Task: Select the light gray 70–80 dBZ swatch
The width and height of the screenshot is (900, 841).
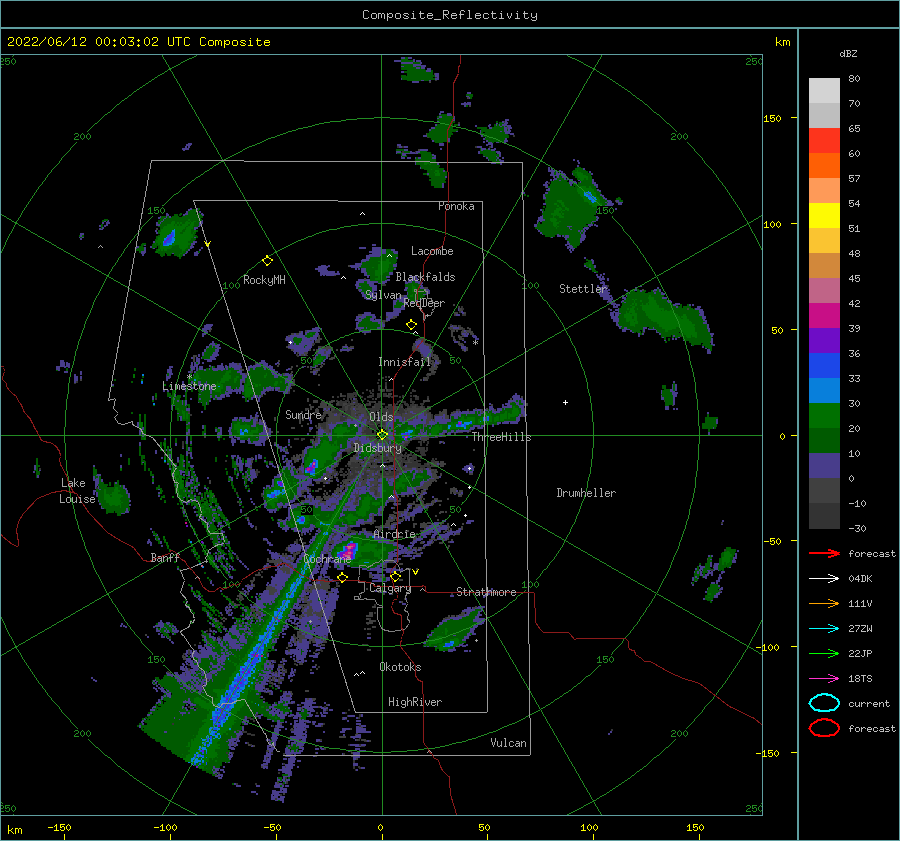Action: coord(824,90)
